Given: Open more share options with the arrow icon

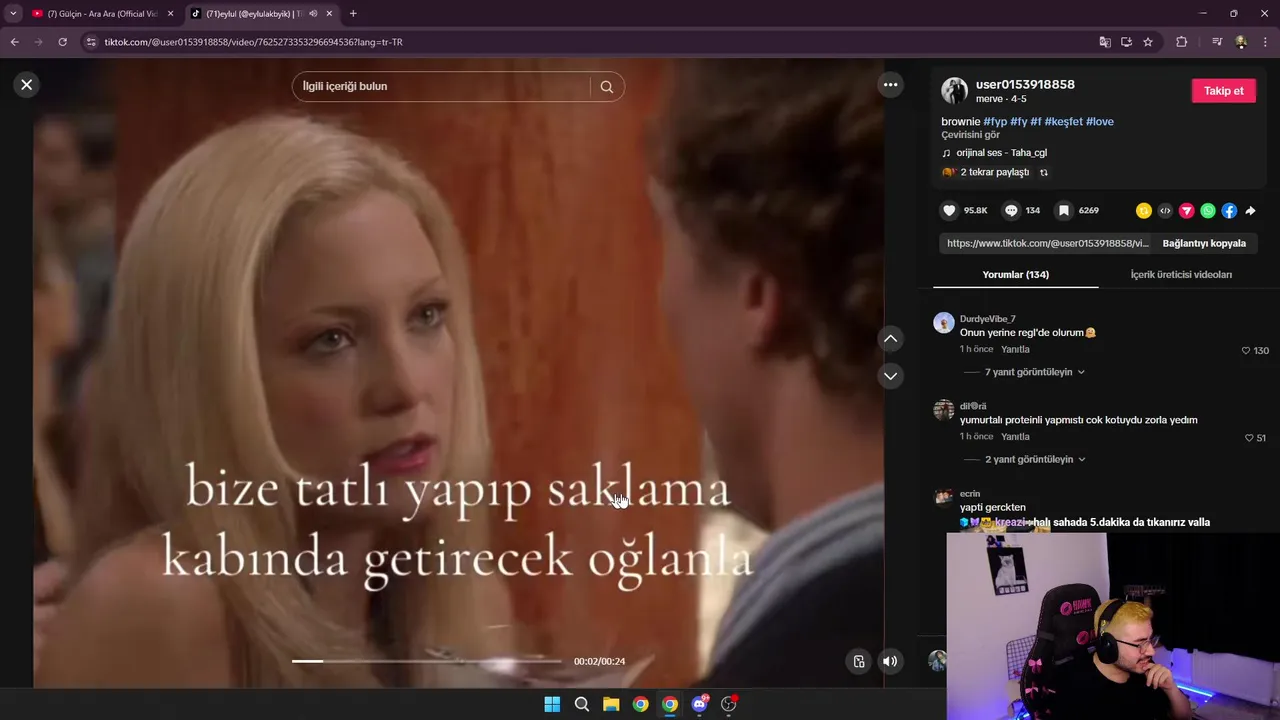Looking at the screenshot, I should (x=1250, y=211).
